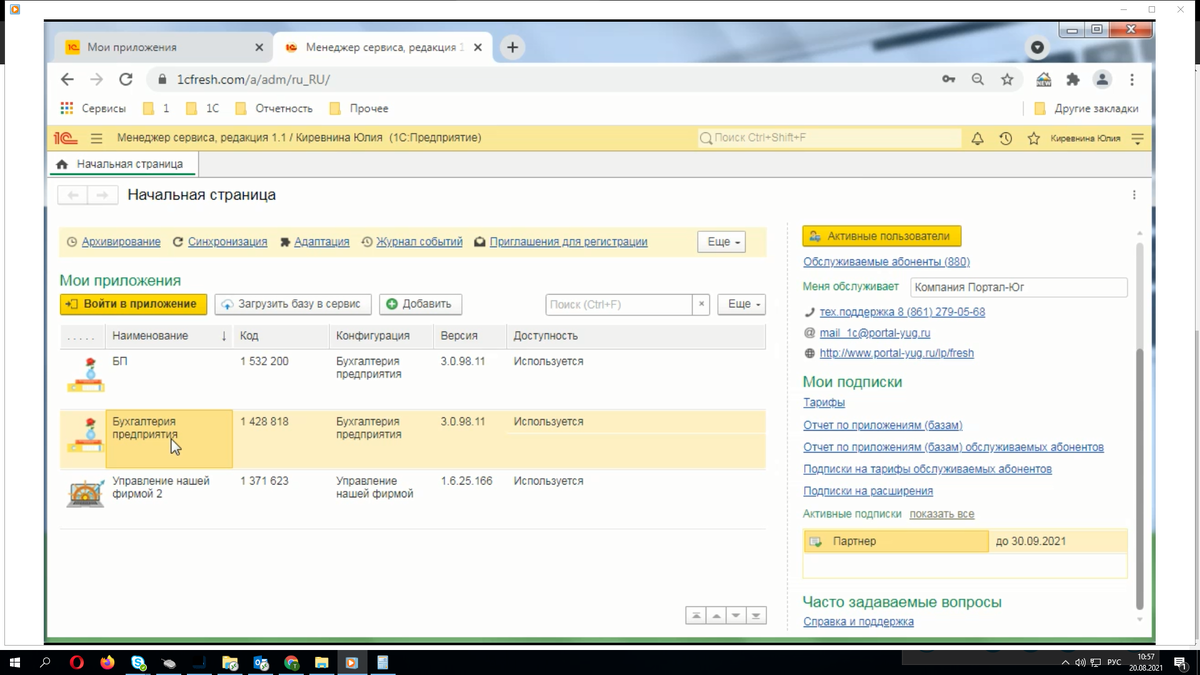Open the saved passwords key icon

(948, 79)
